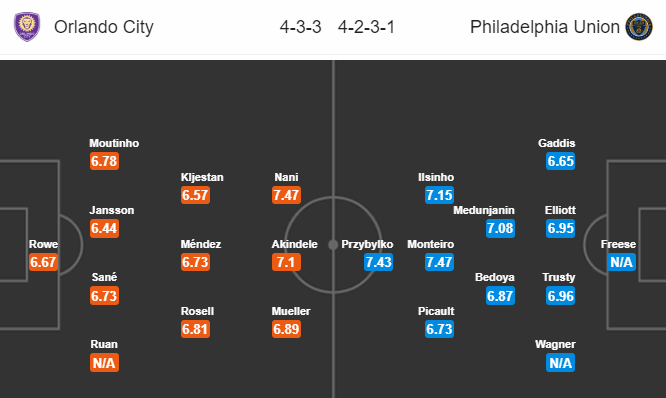The height and width of the screenshot is (398, 666).
Task: Select Nani's 7.47 rating badge
Action: pyautogui.click(x=286, y=195)
